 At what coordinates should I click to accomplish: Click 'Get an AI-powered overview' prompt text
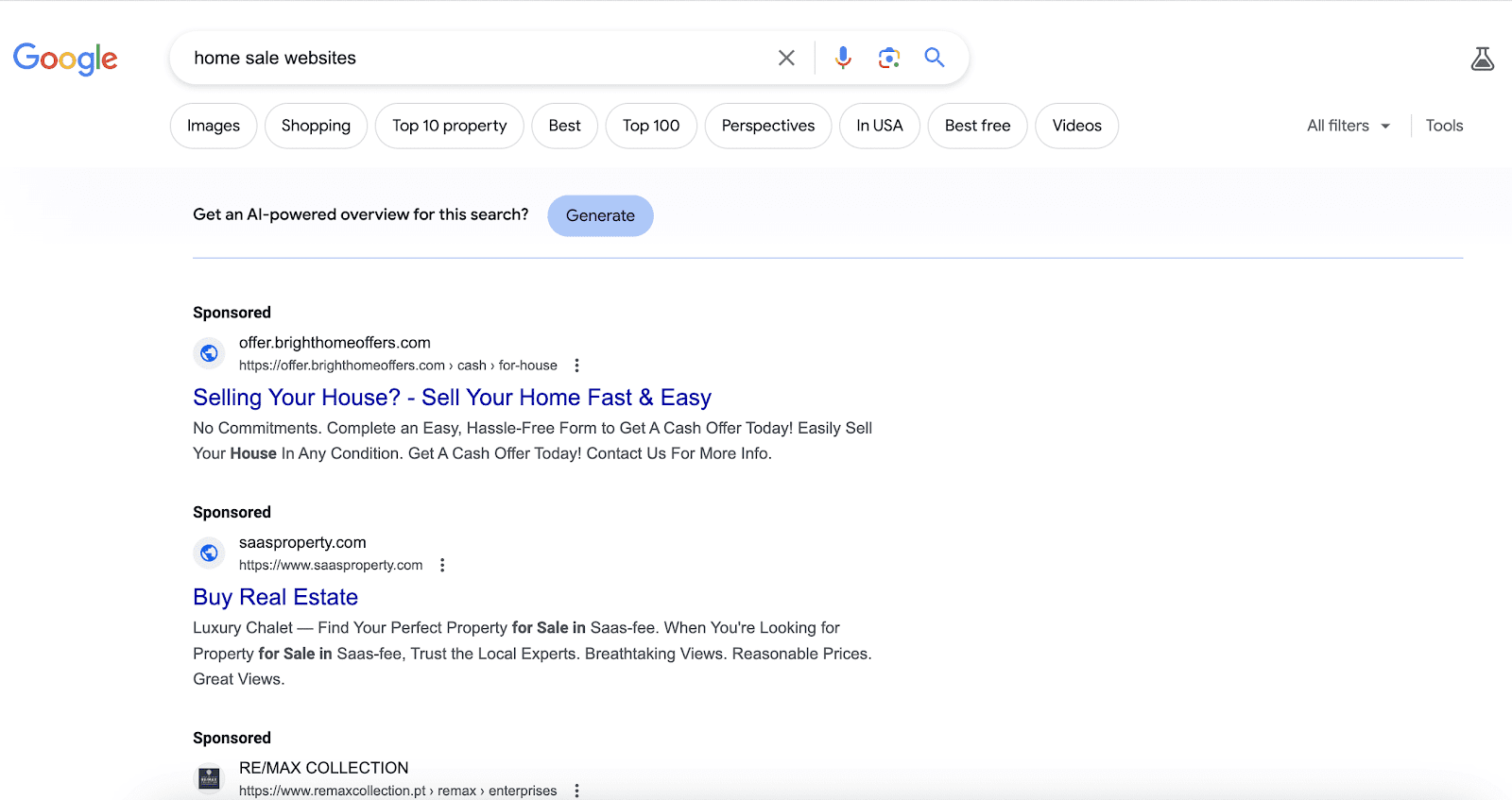[361, 214]
